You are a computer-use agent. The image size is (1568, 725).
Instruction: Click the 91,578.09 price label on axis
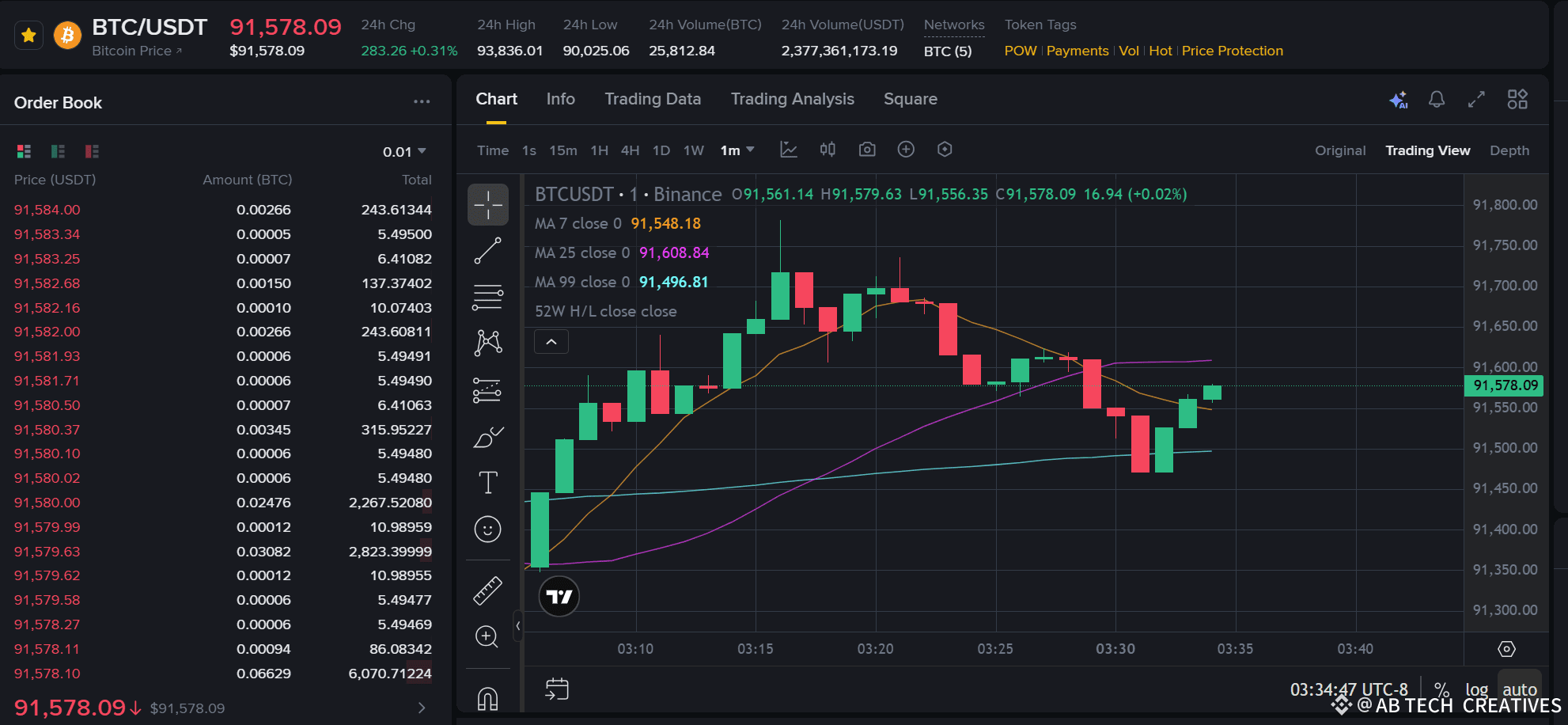pyautogui.click(x=1505, y=385)
